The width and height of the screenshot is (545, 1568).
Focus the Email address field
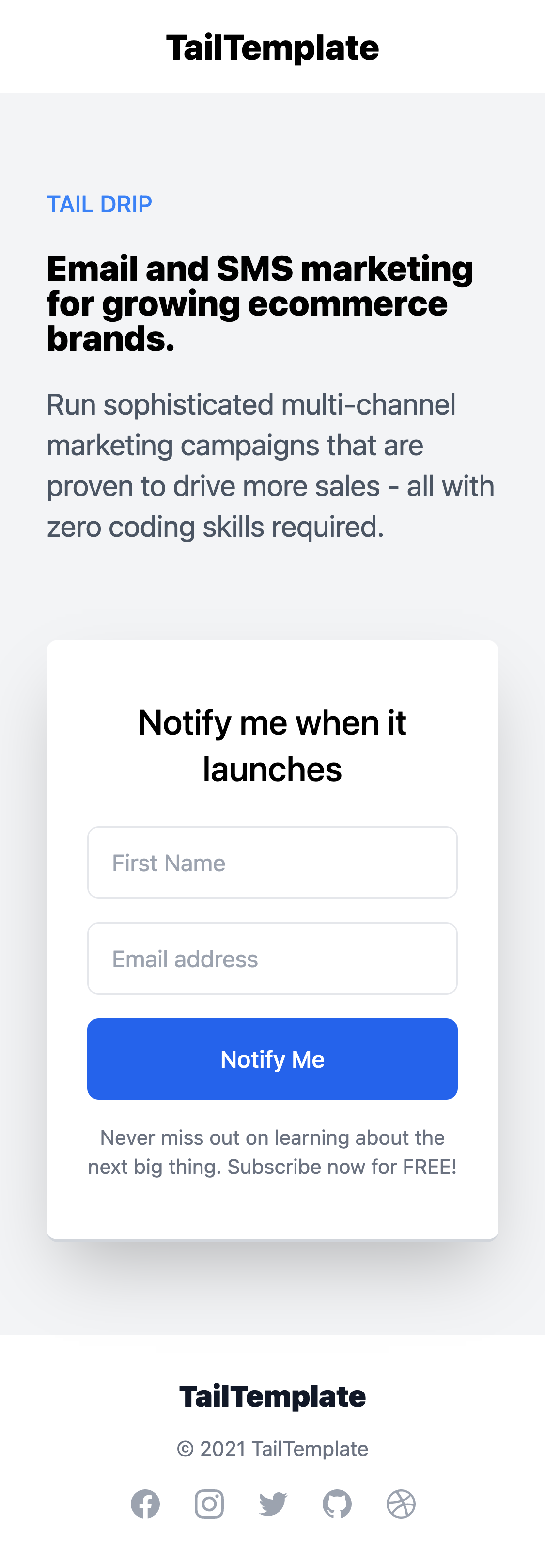[x=272, y=959]
